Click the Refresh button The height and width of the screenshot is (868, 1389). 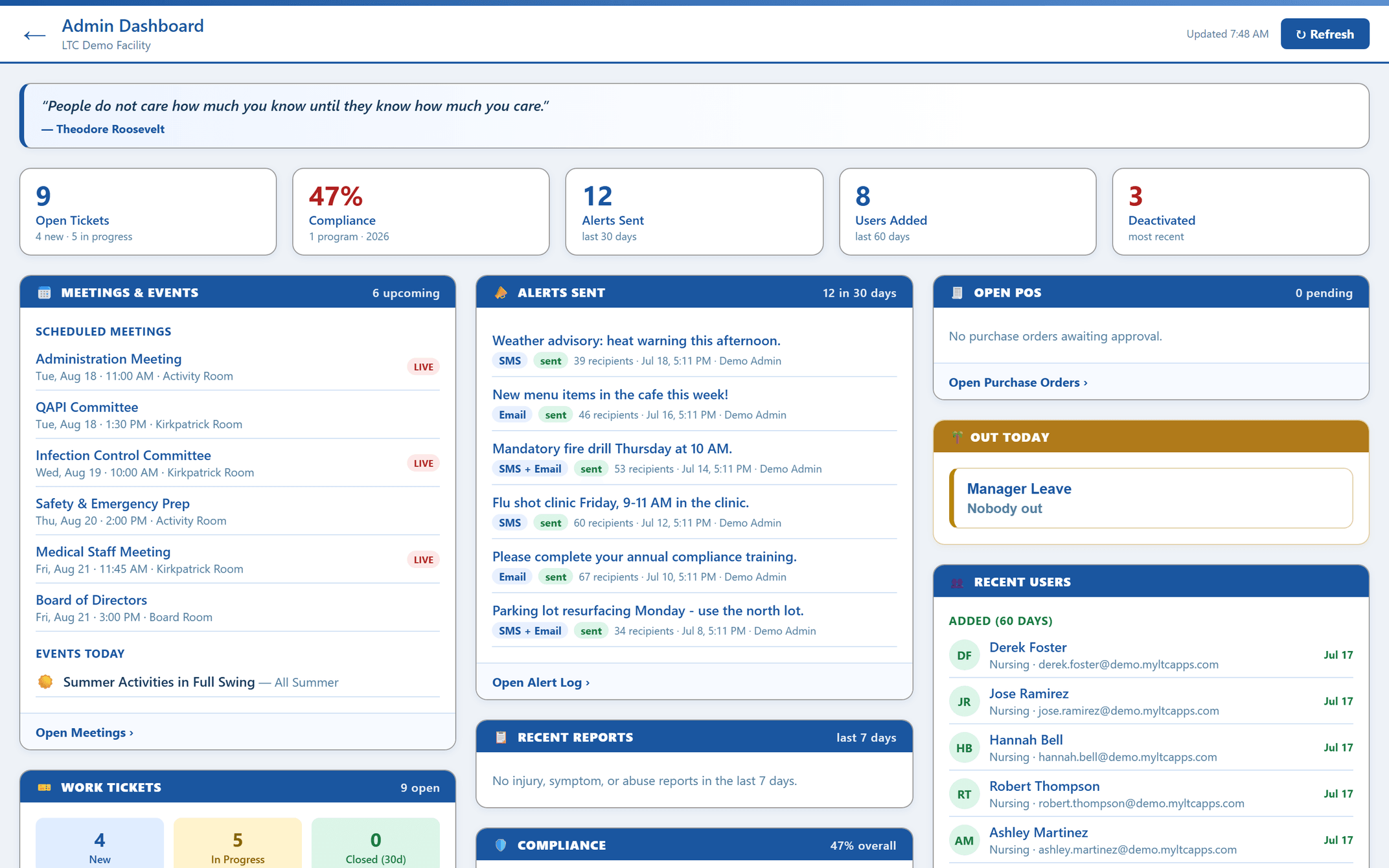pos(1325,34)
